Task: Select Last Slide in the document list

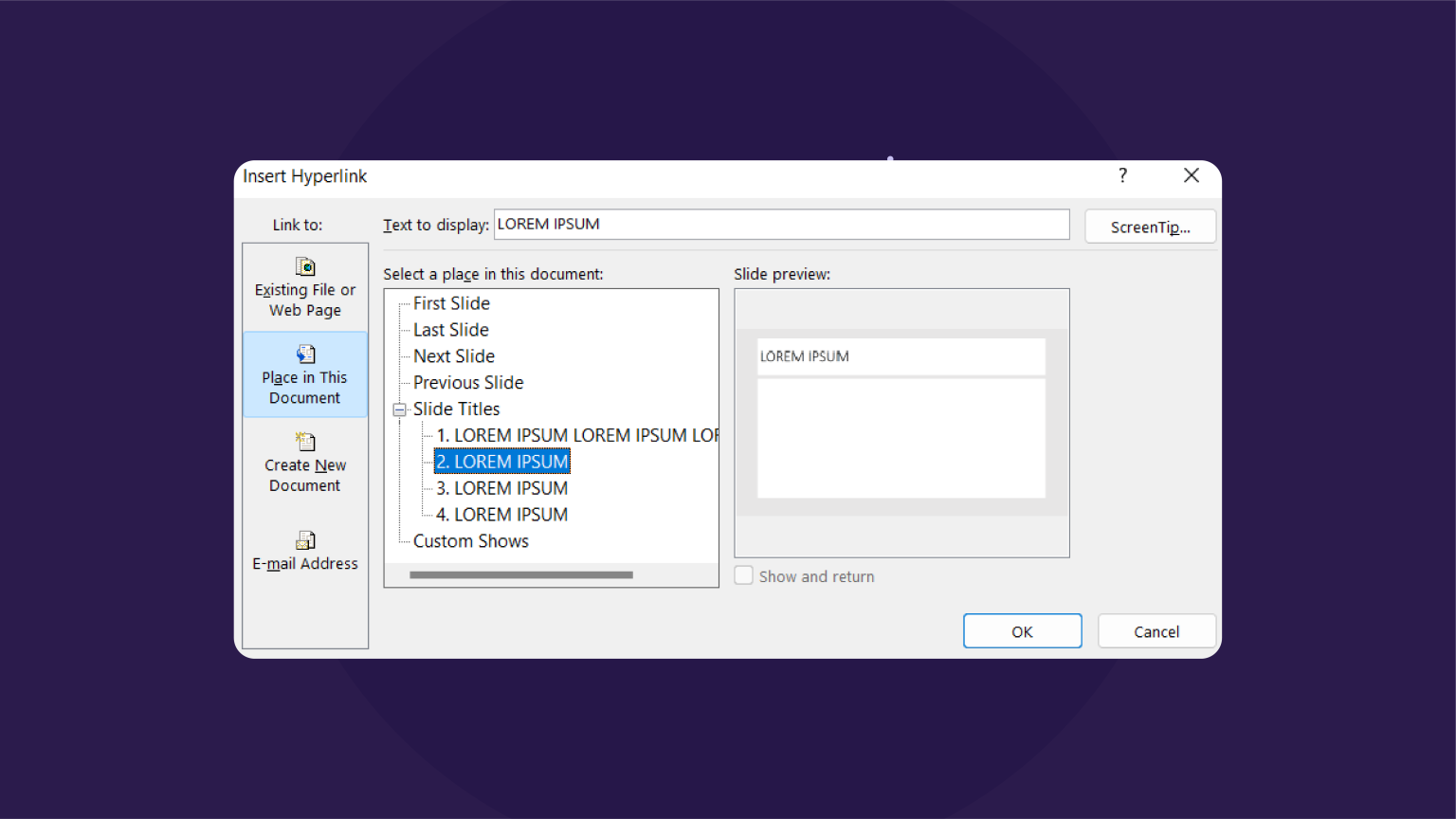Action: (450, 329)
